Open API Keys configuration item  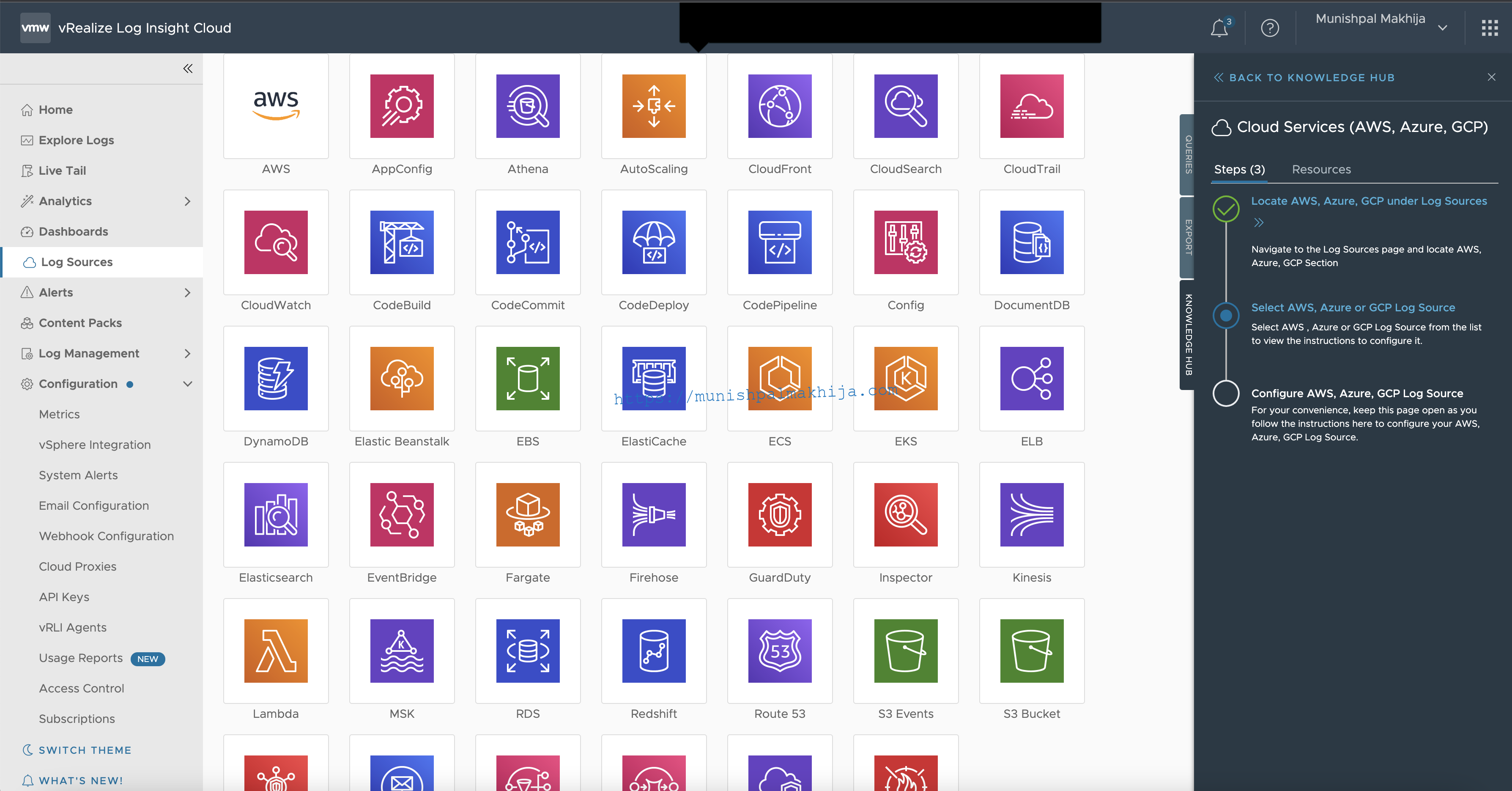64,597
